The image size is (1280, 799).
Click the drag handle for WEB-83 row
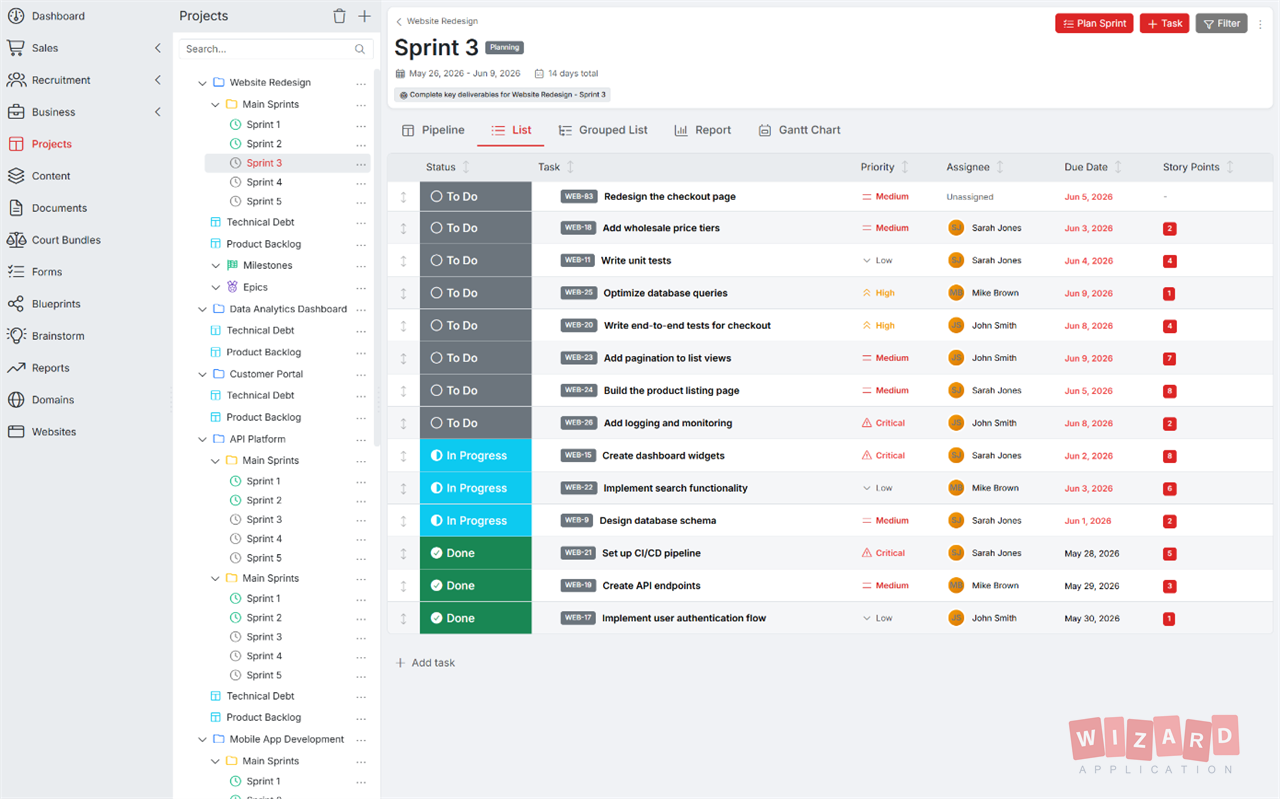404,197
